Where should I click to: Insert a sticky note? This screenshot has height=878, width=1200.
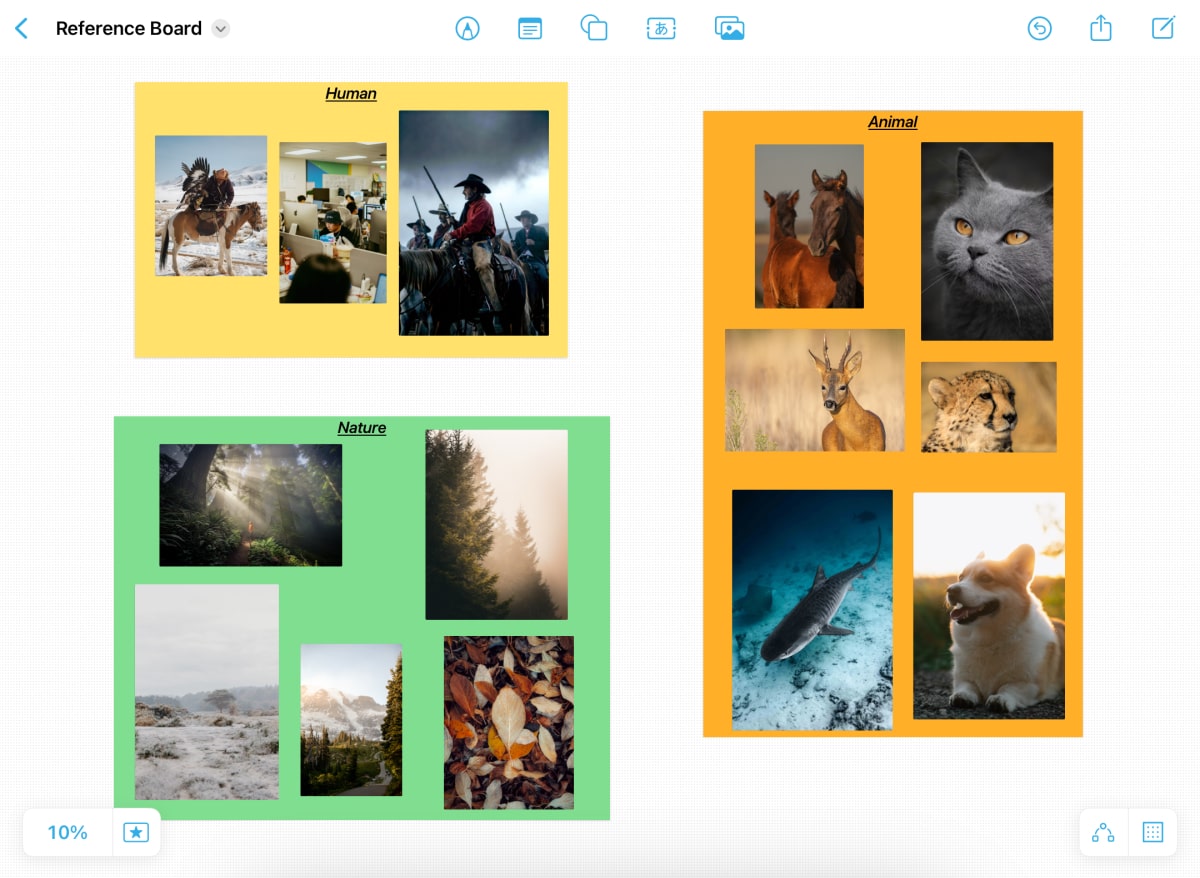pos(530,29)
